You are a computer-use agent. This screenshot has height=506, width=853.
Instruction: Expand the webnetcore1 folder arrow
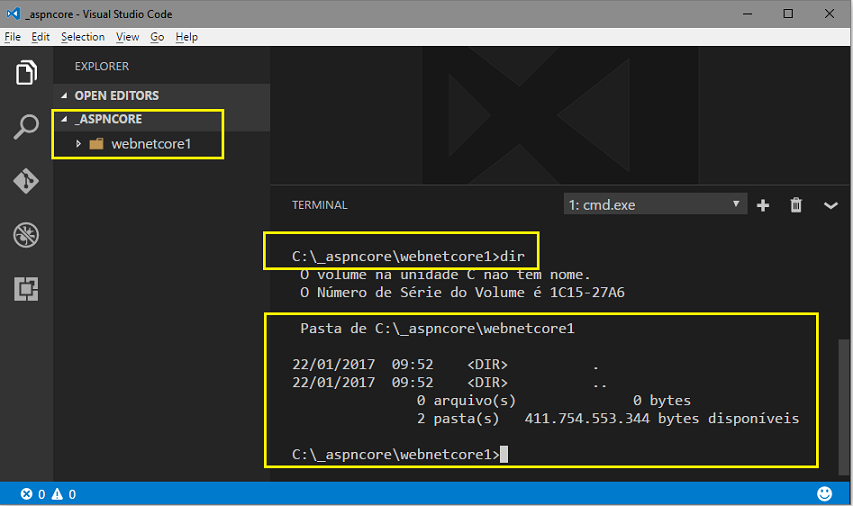click(78, 144)
